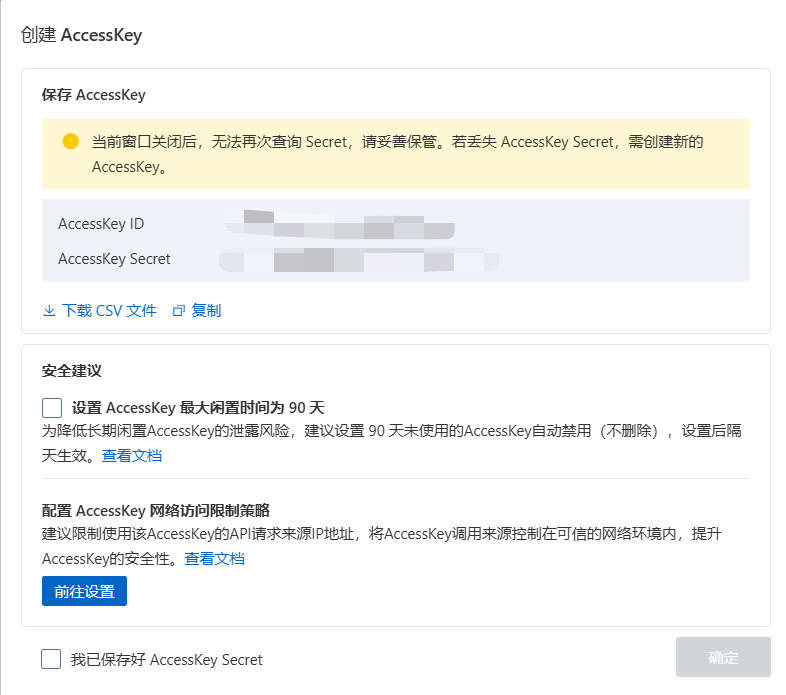Click the 创建 AccessKey dialog title
Viewport: 786px width, 695px height.
point(82,36)
